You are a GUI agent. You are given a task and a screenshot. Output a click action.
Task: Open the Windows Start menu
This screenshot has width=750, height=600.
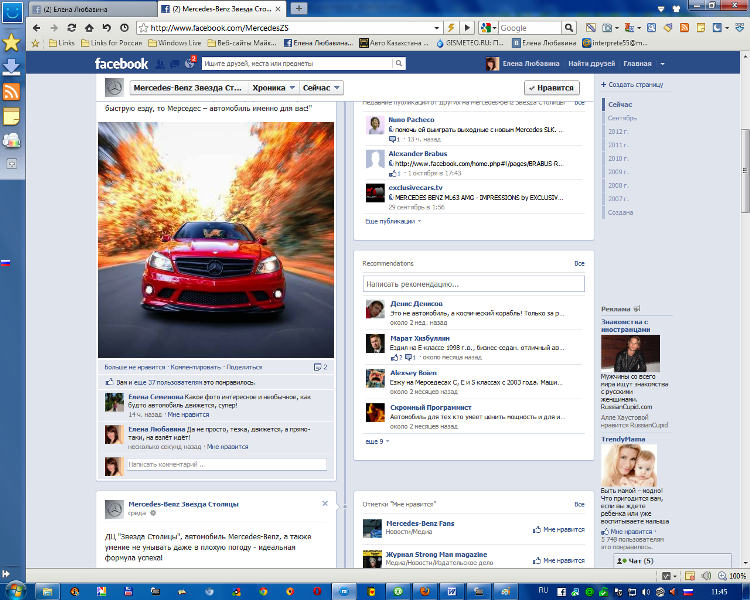(15, 590)
